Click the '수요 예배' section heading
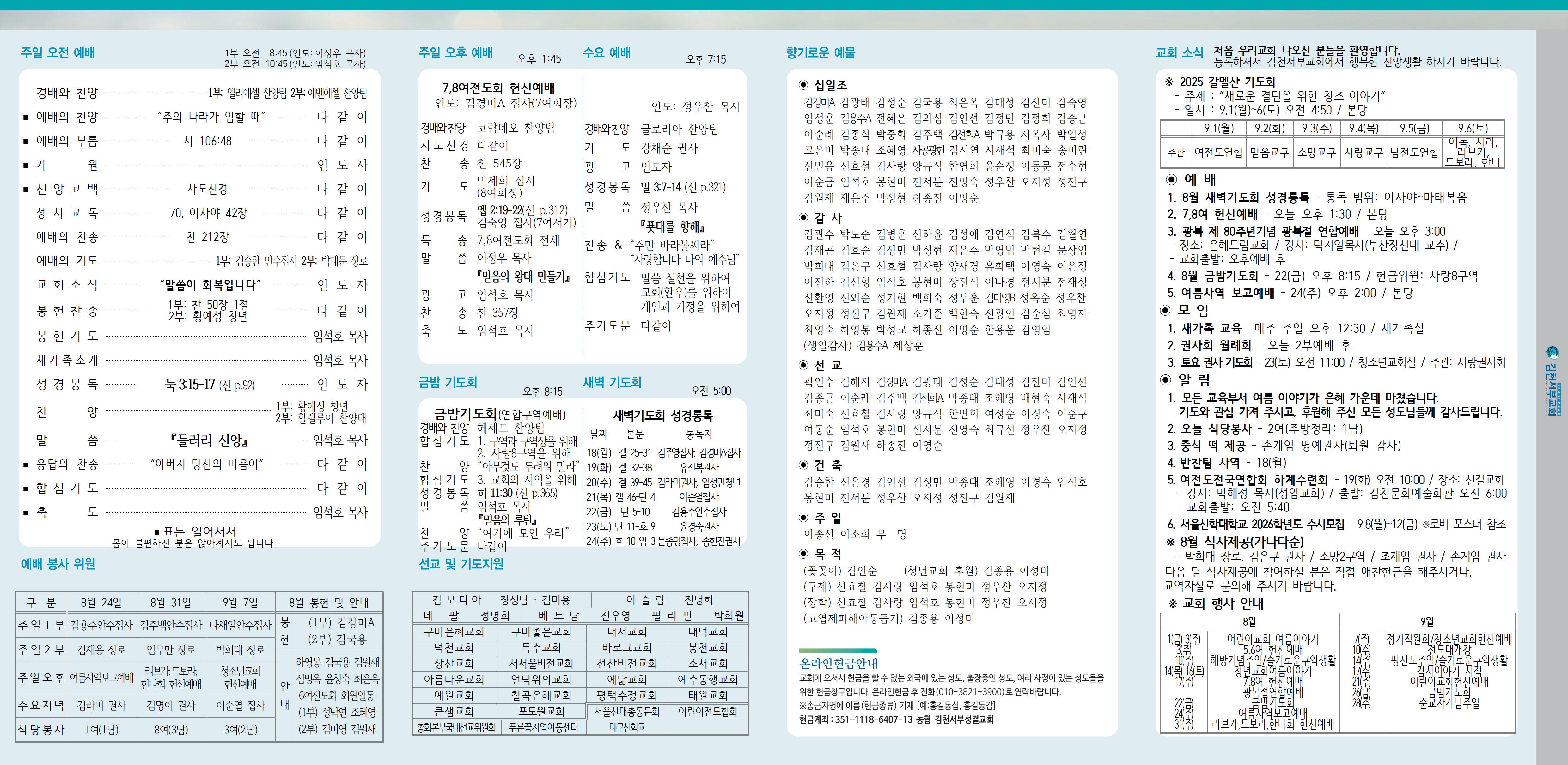Screen dimensions: 1568x765 (x=607, y=52)
